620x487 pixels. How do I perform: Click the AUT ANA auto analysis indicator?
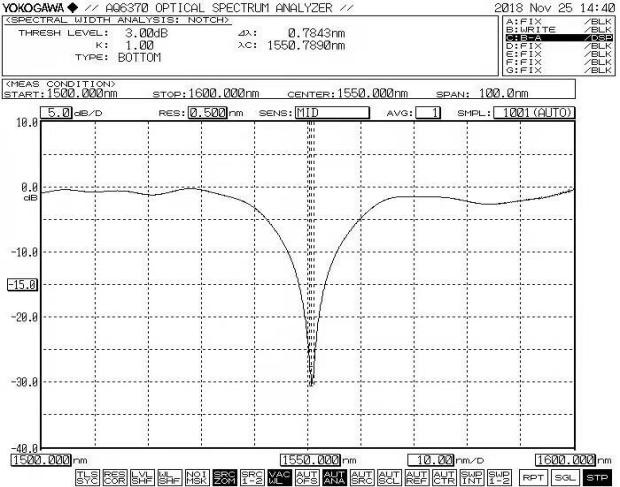click(x=334, y=477)
